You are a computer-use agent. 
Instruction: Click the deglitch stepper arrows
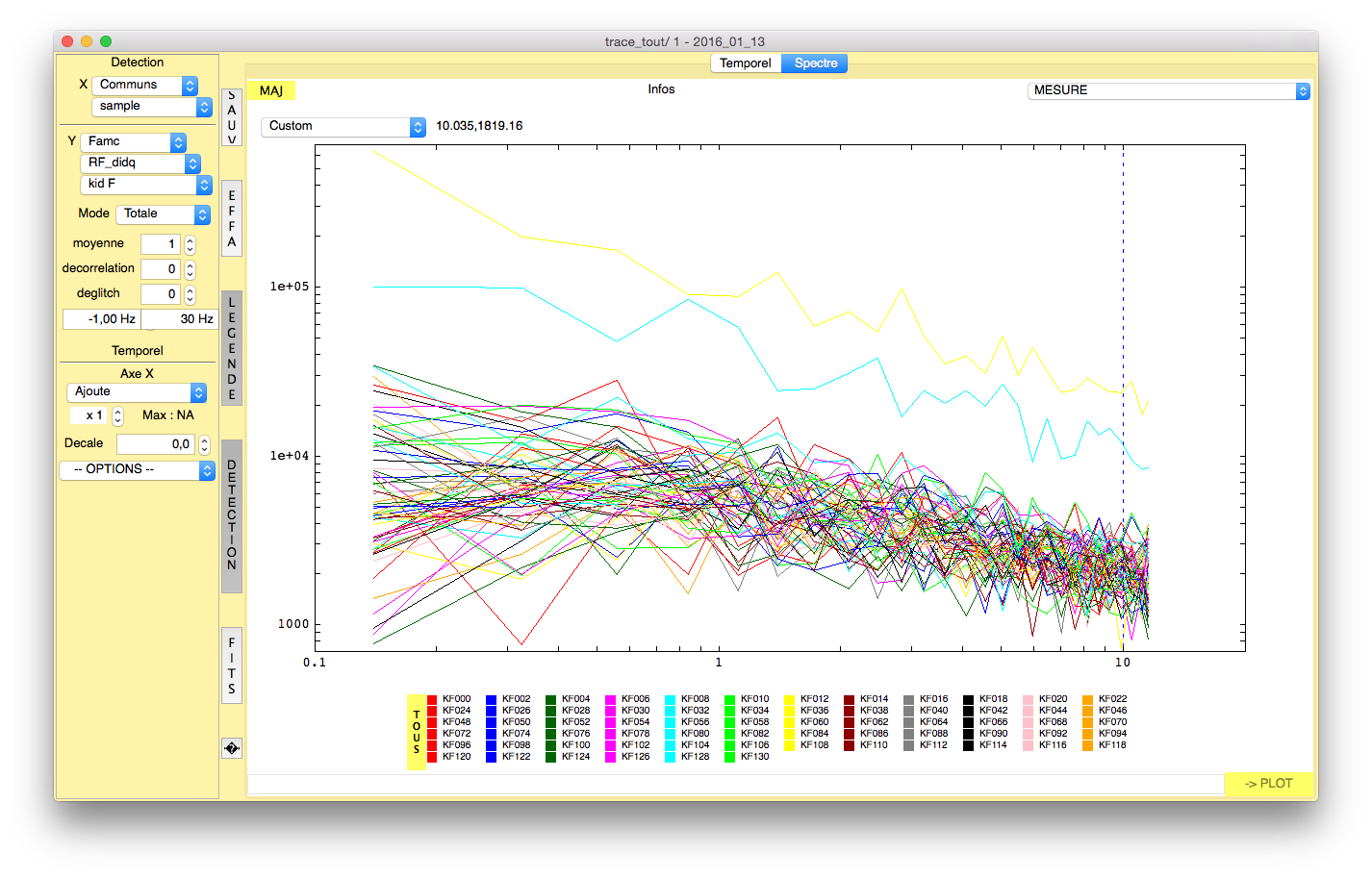click(x=190, y=294)
